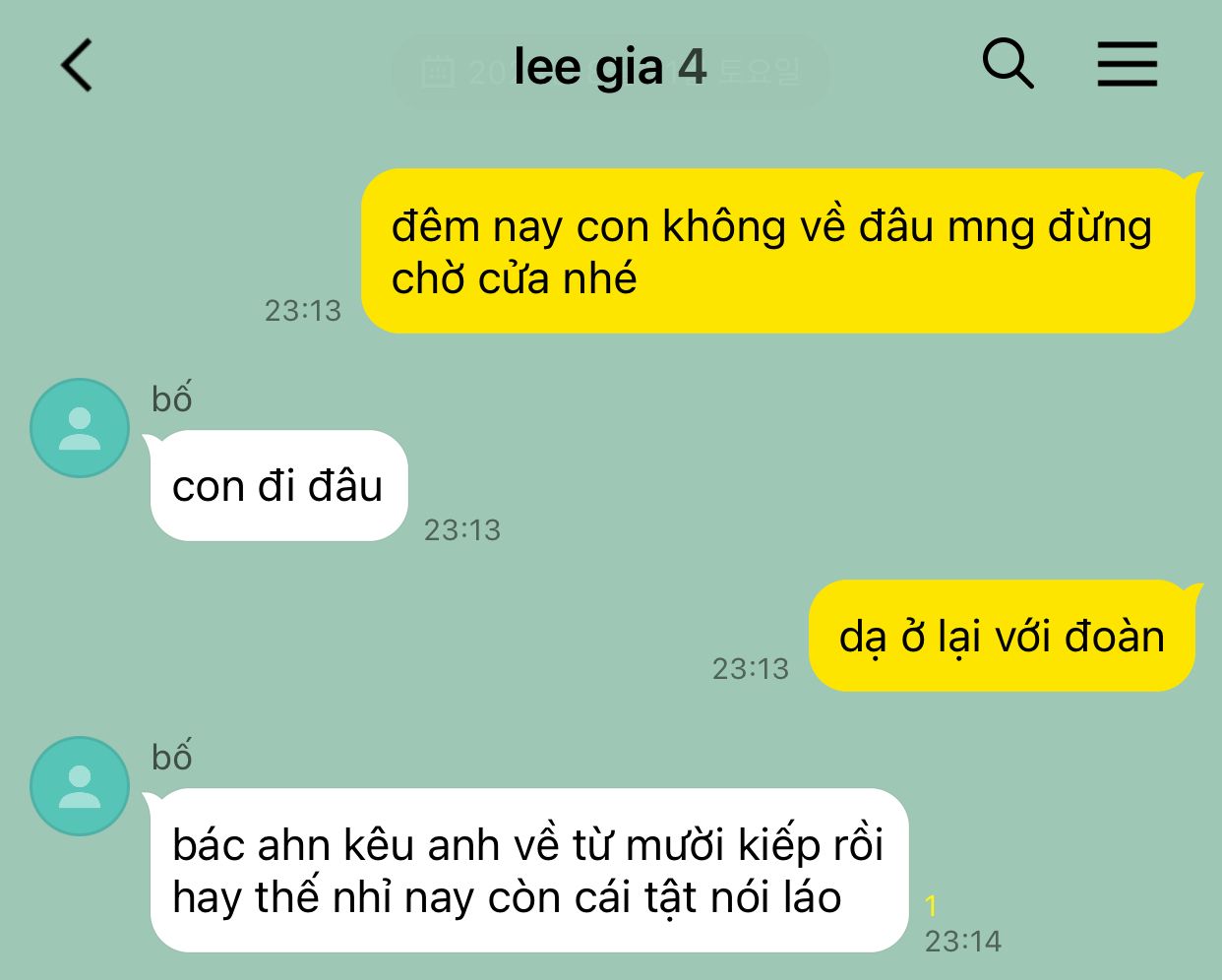Tap bố's avatar beside 'con đi đâu'

(x=80, y=428)
